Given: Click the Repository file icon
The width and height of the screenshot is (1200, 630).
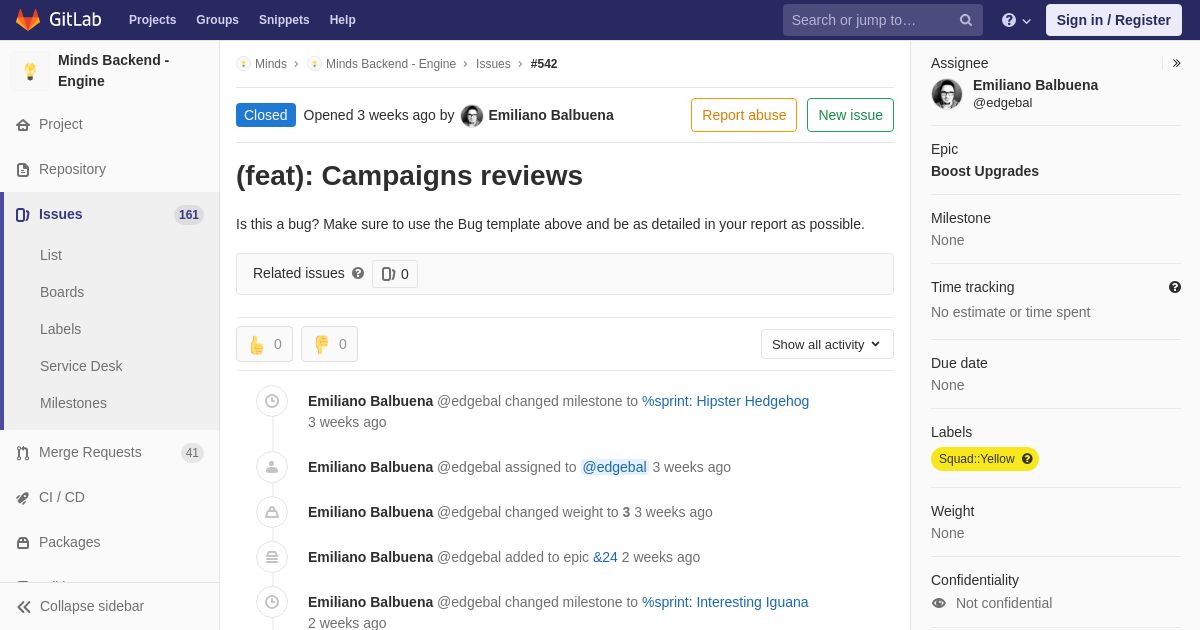Looking at the screenshot, I should [23, 170].
